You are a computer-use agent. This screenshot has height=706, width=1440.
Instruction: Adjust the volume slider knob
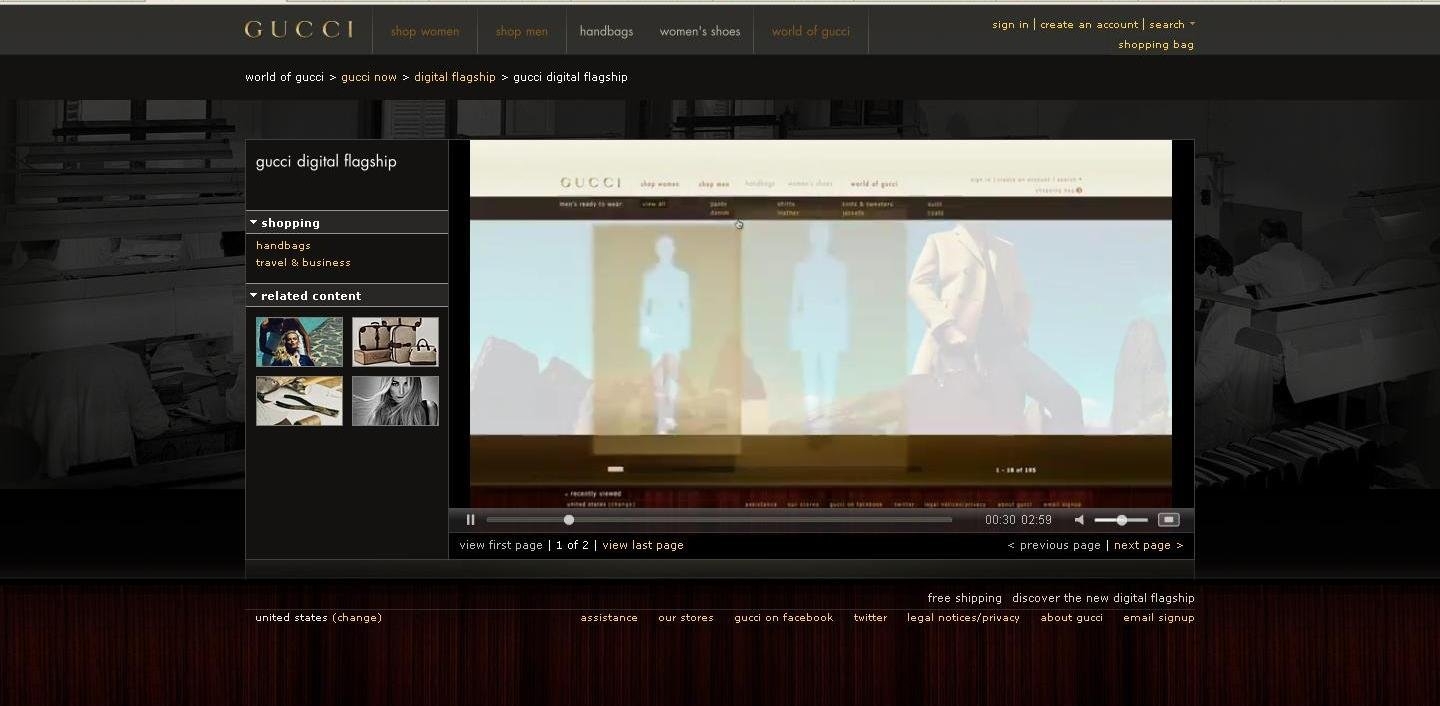coord(1122,520)
